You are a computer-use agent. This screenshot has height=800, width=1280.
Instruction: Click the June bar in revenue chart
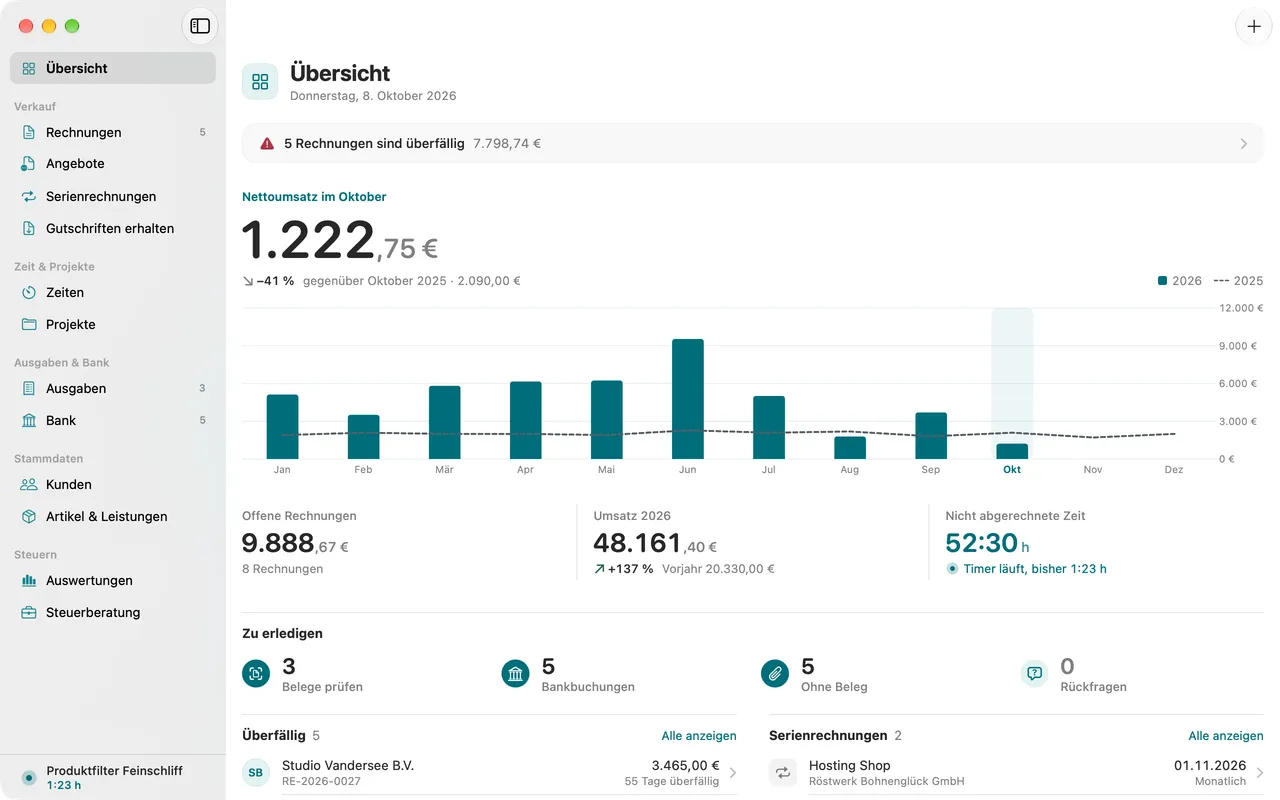(x=688, y=399)
